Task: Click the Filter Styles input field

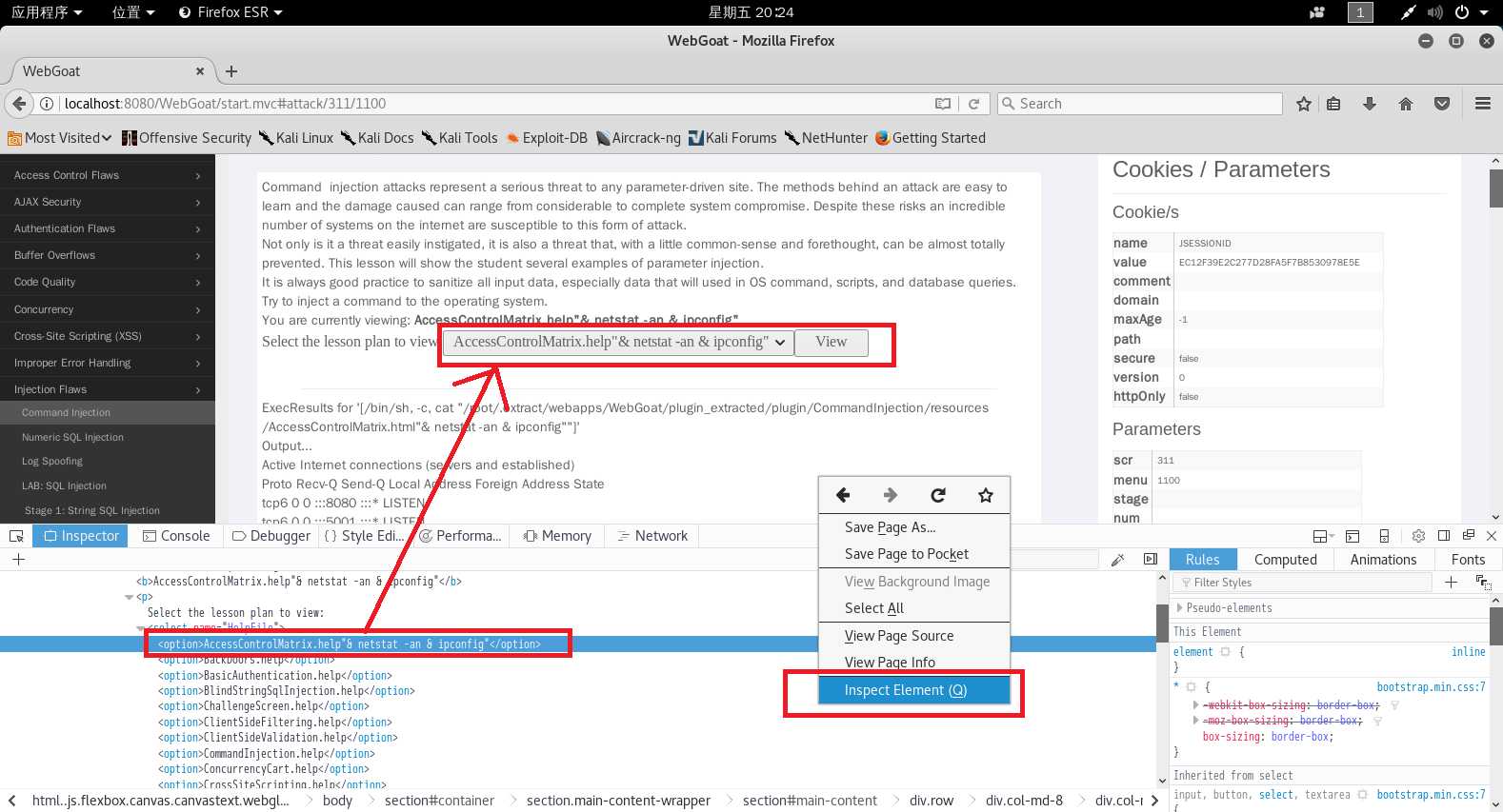Action: tap(1302, 583)
